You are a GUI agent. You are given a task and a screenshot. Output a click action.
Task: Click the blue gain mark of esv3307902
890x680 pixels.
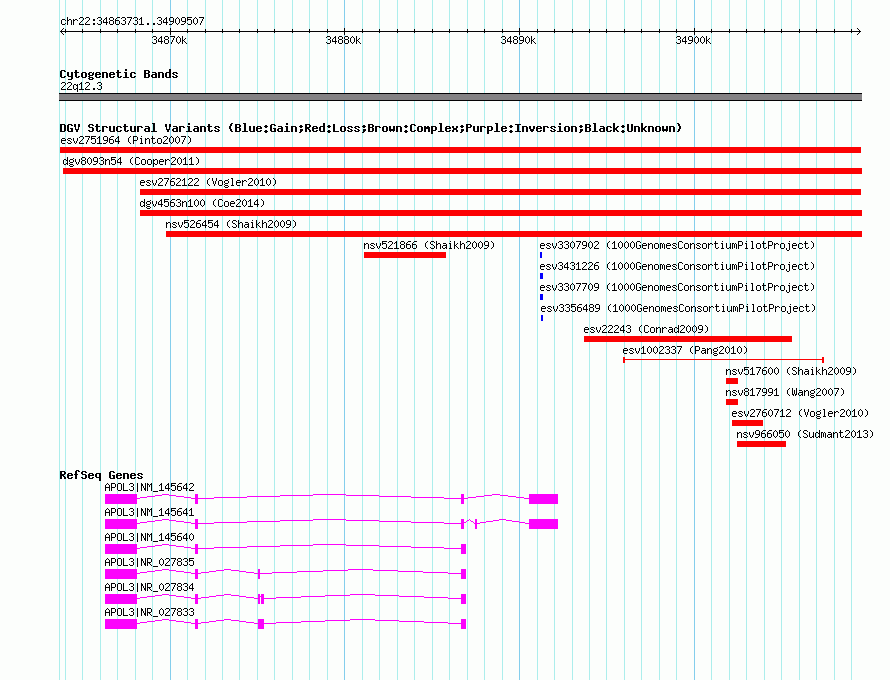pyautogui.click(x=541, y=255)
